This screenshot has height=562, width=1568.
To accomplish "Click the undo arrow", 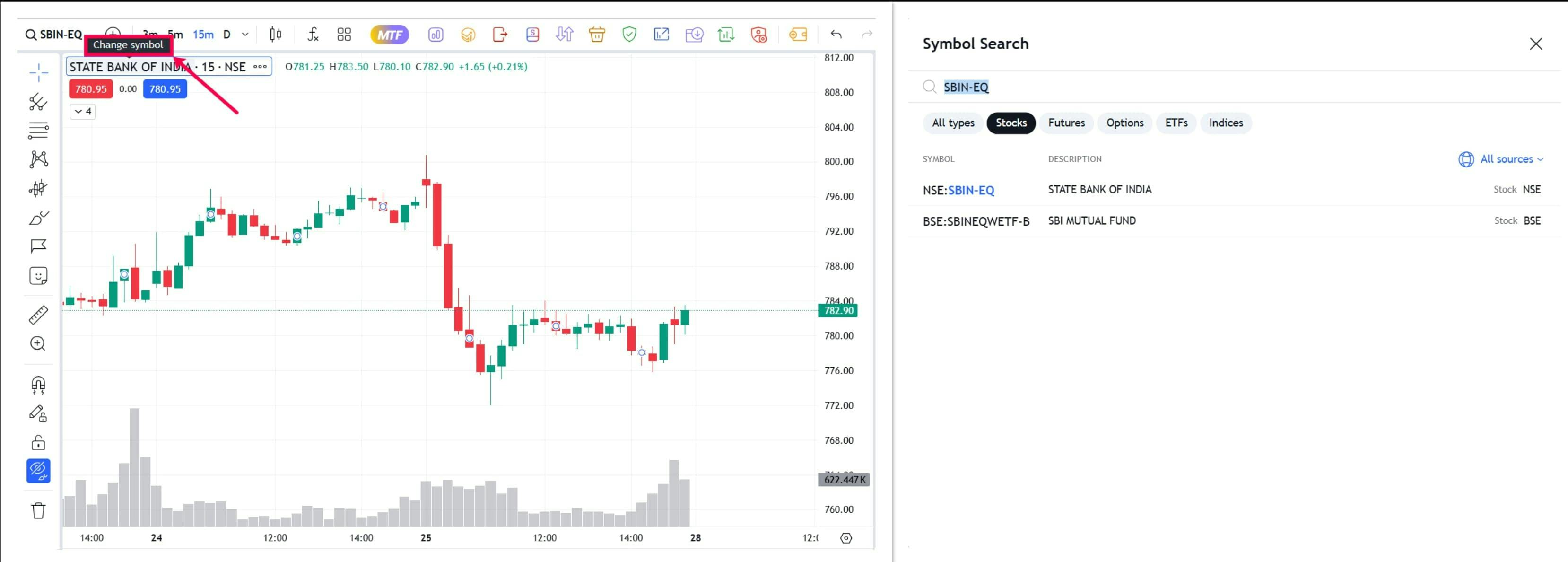I will tap(836, 35).
